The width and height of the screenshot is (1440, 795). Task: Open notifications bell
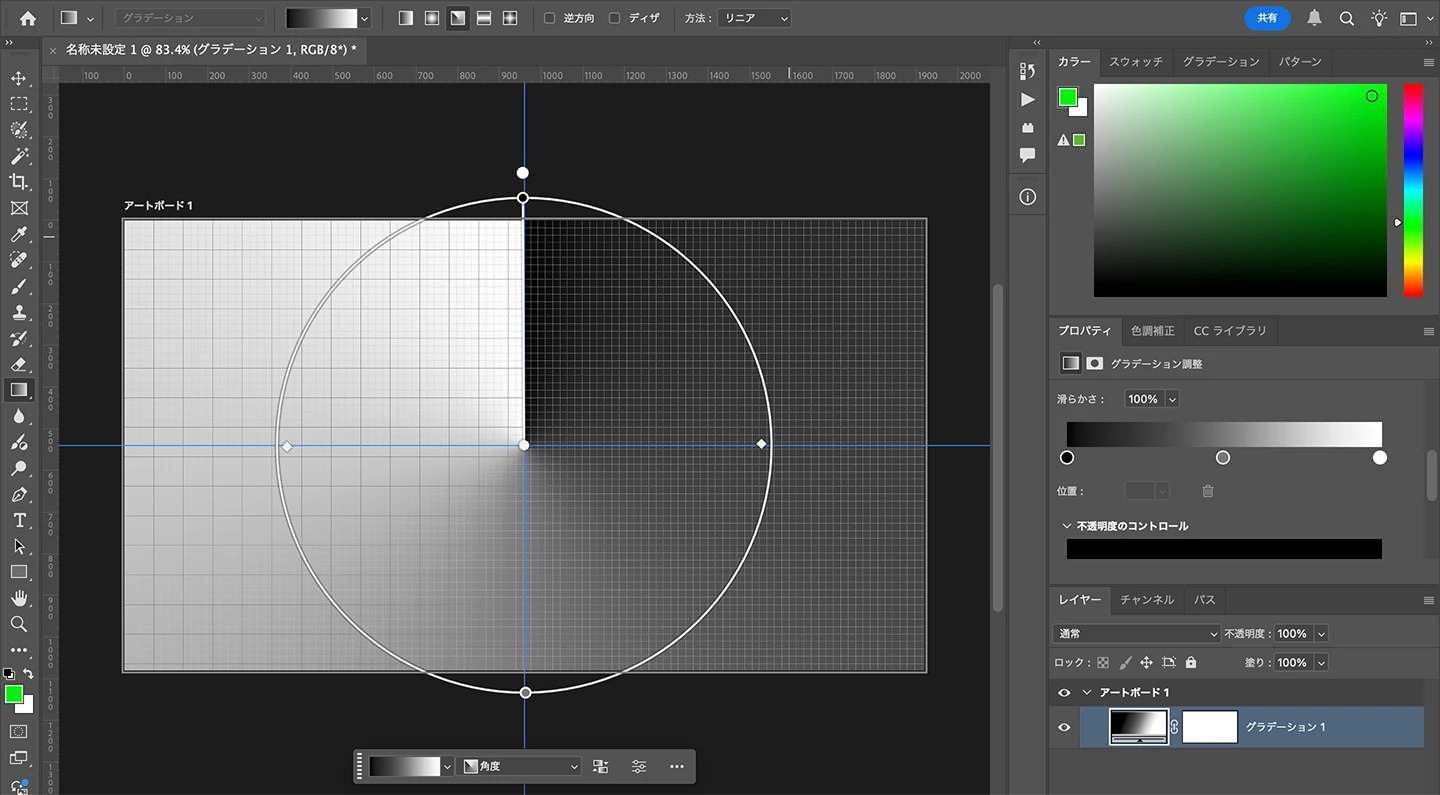coord(1314,18)
